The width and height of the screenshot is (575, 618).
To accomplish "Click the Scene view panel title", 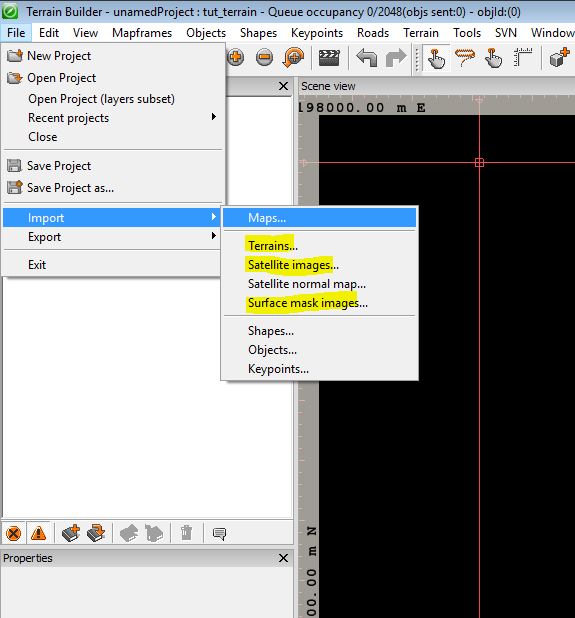I will pos(328,86).
